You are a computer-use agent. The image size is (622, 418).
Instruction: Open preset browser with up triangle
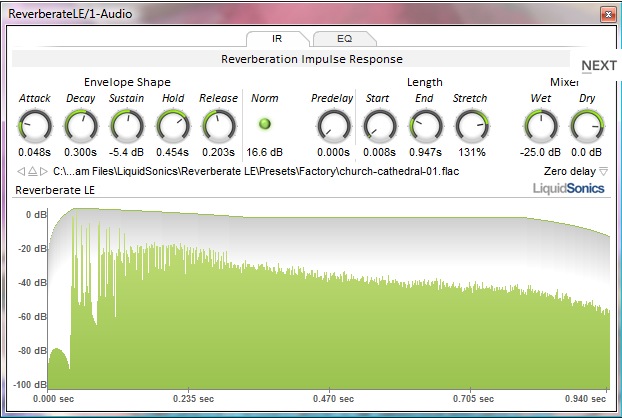(x=32, y=172)
